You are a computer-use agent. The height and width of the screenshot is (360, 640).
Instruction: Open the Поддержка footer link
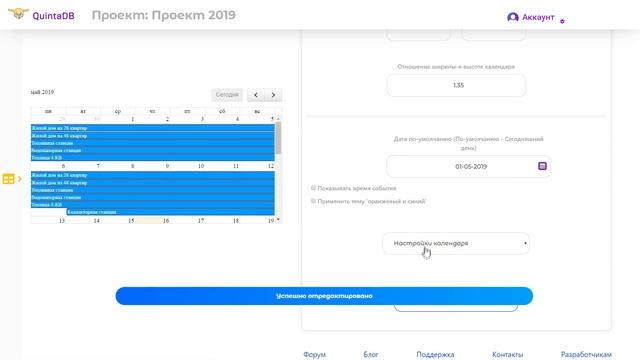[x=435, y=354]
